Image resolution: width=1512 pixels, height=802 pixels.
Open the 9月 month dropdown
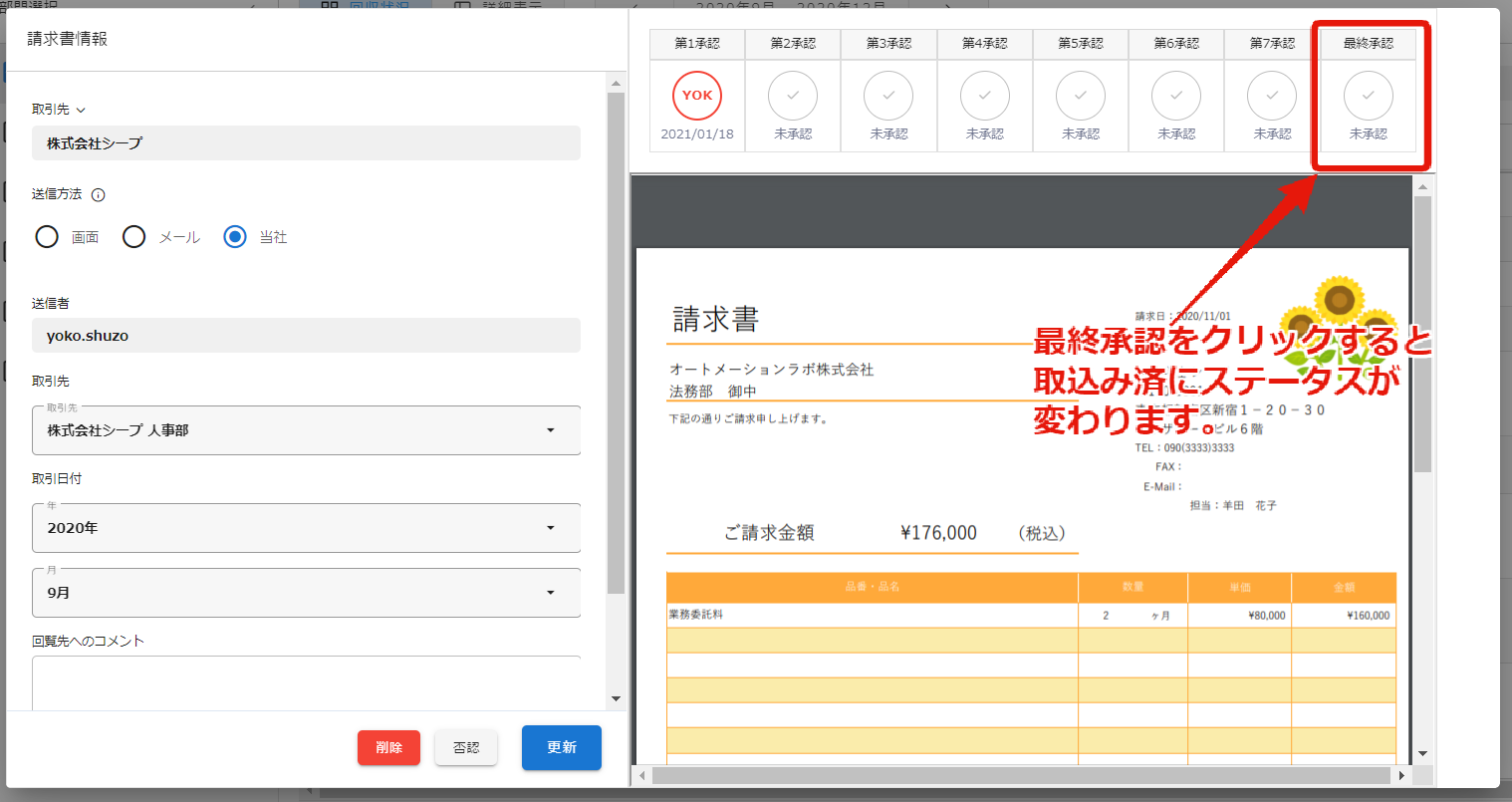coord(306,593)
